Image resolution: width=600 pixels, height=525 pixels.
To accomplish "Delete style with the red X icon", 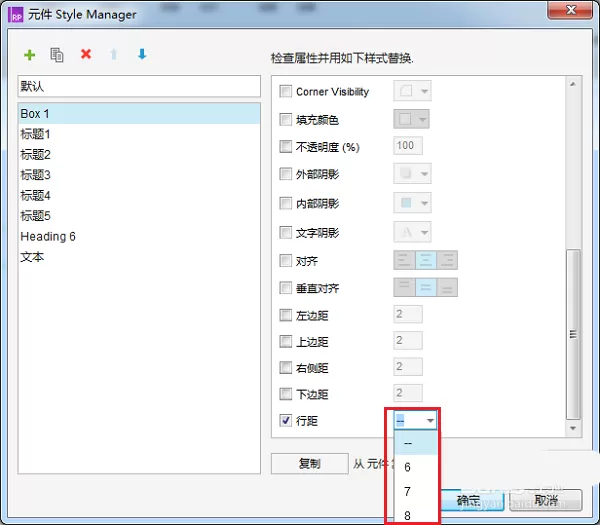I will pos(86,54).
